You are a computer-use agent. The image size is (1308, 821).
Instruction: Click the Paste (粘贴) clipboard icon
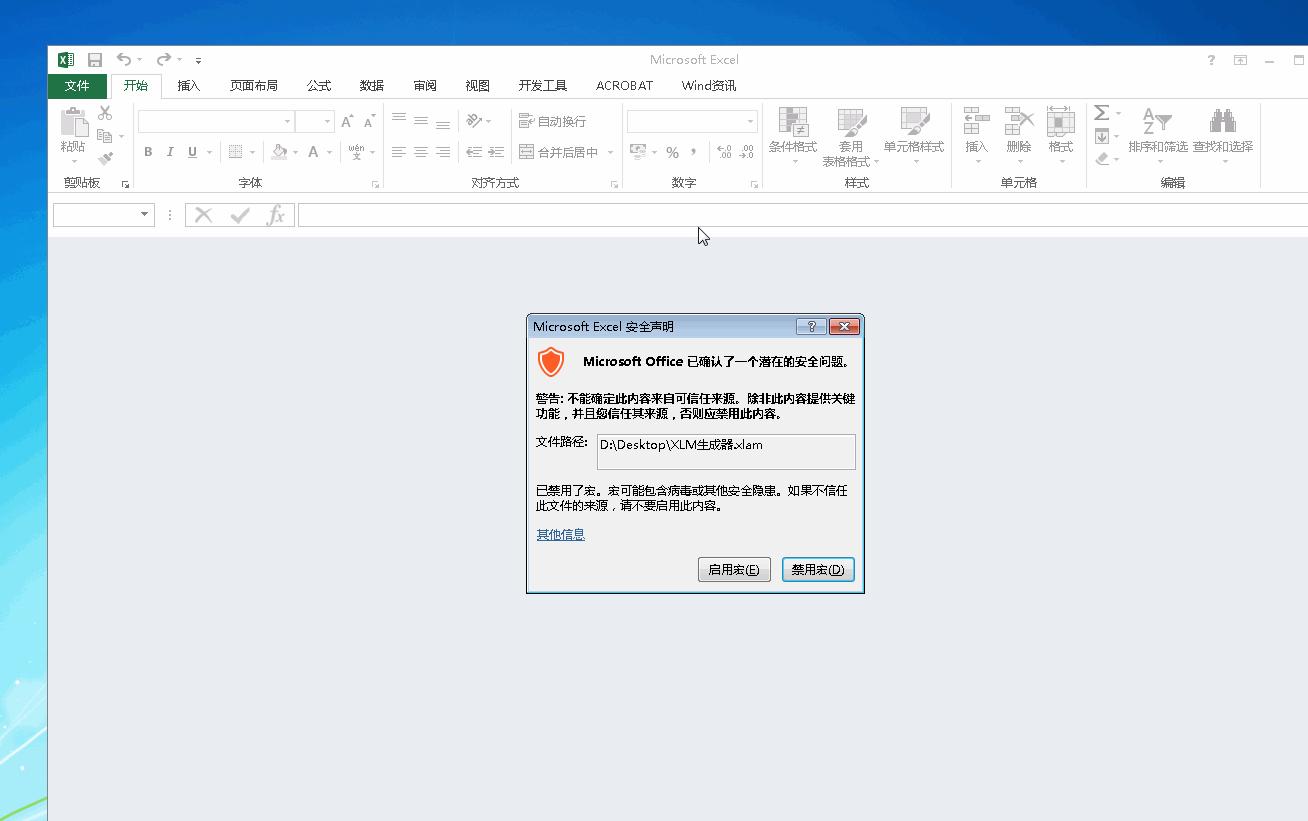(74, 123)
